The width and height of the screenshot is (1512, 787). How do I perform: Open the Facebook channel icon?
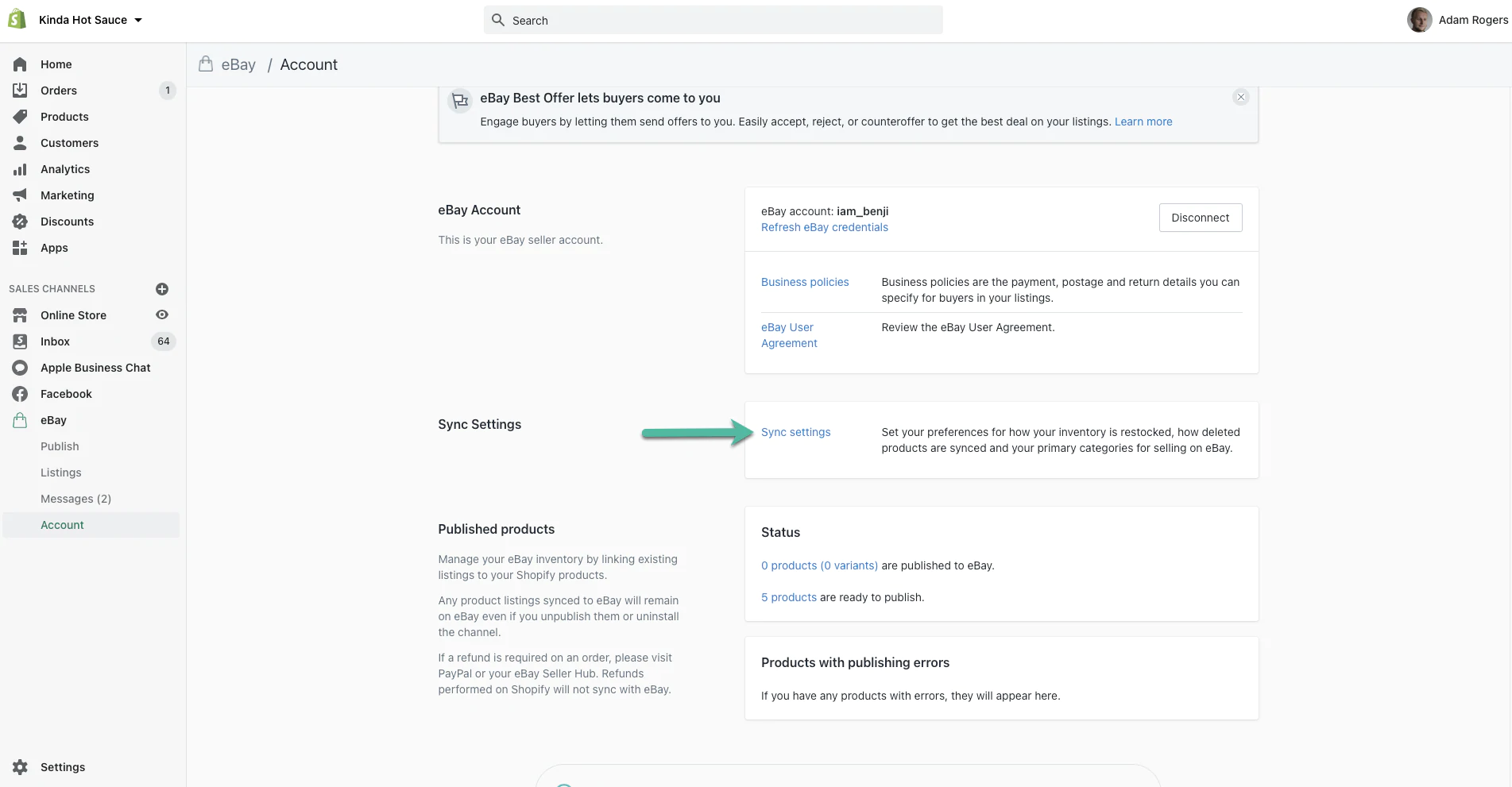[20, 394]
